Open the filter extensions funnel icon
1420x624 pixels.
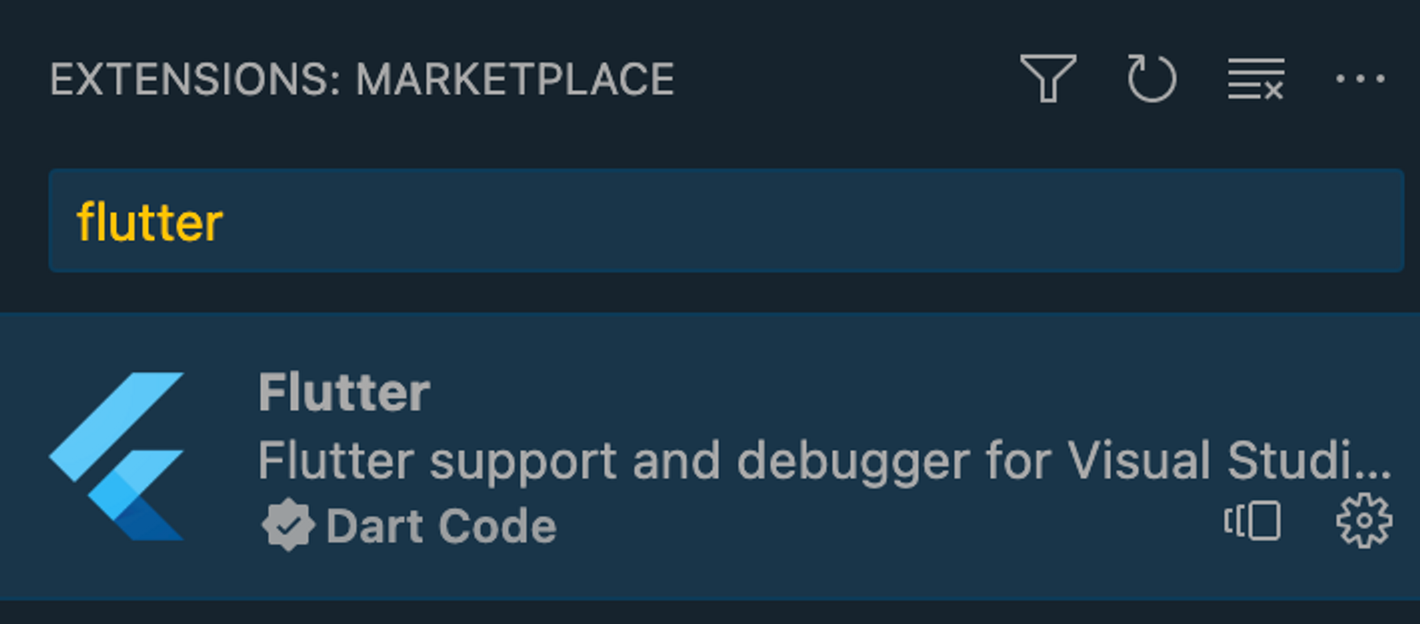pyautogui.click(x=1048, y=78)
